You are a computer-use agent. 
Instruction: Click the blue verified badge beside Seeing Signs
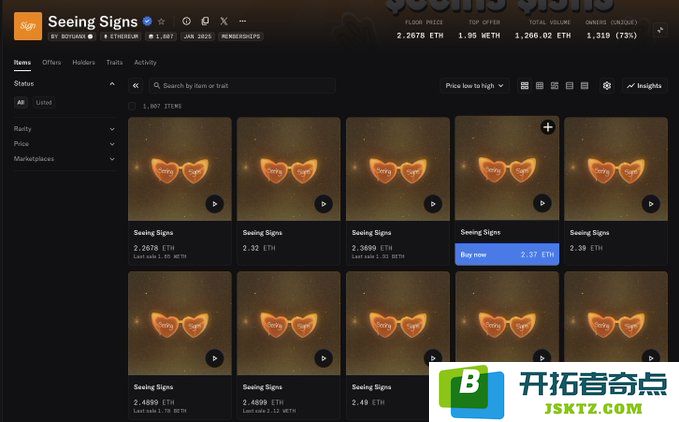(147, 21)
